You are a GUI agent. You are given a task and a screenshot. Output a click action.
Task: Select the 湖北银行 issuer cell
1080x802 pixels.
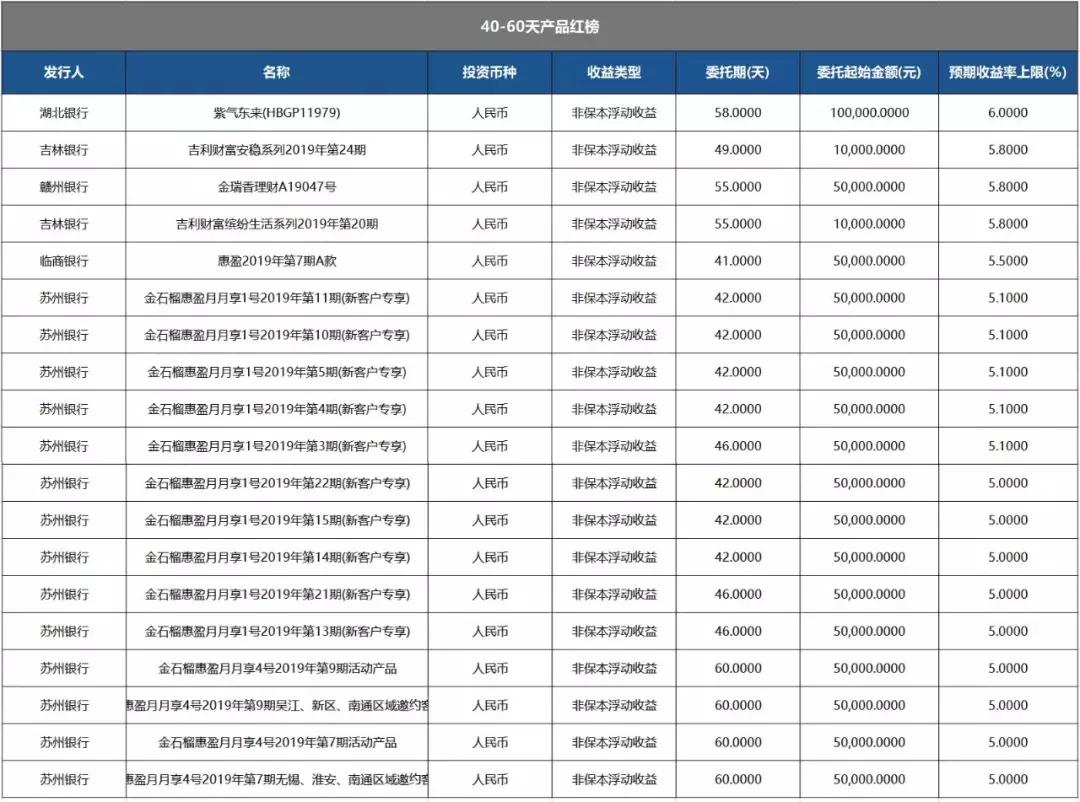pyautogui.click(x=64, y=113)
